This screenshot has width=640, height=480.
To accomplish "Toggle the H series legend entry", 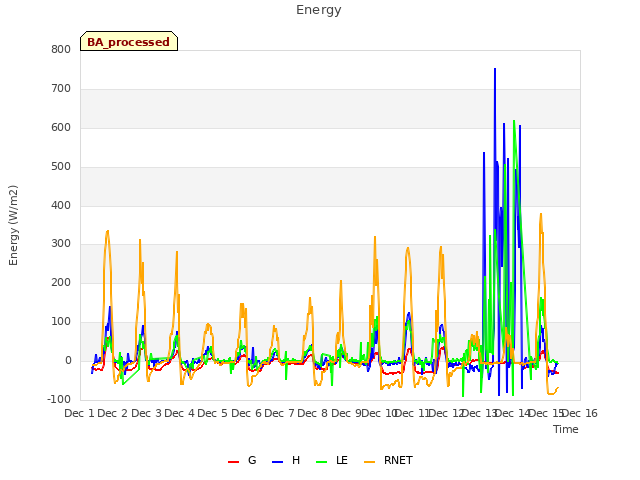I will point(286,461).
